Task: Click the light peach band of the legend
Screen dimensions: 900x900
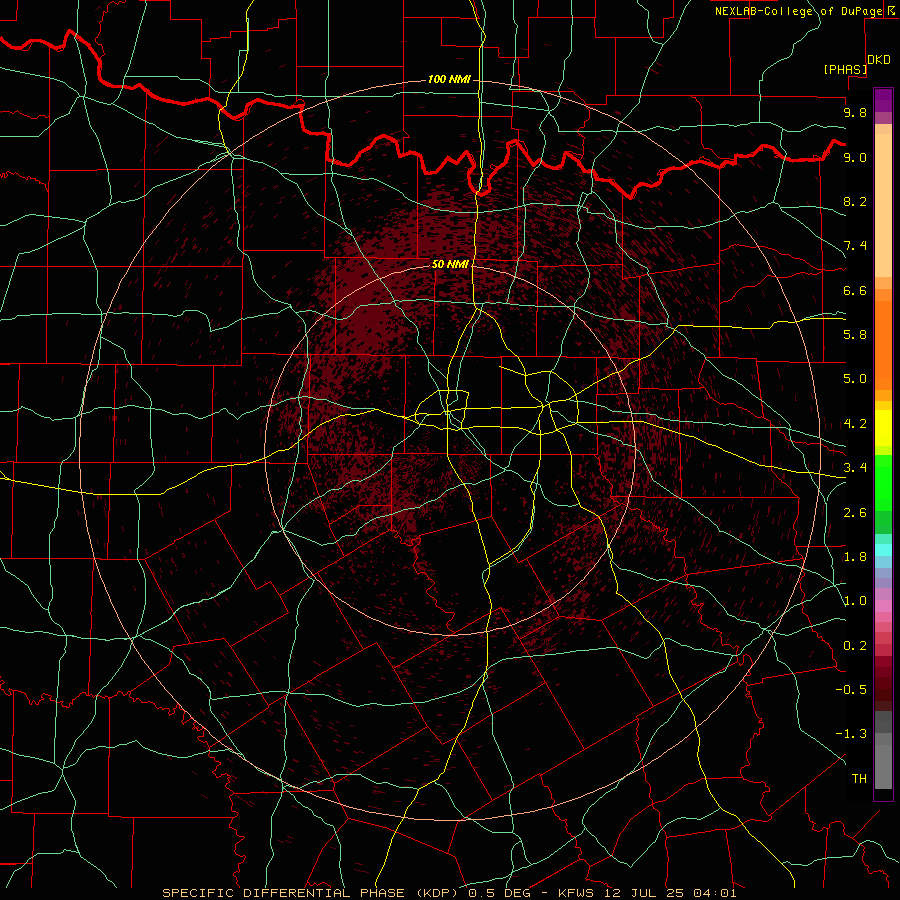Action: click(x=883, y=205)
